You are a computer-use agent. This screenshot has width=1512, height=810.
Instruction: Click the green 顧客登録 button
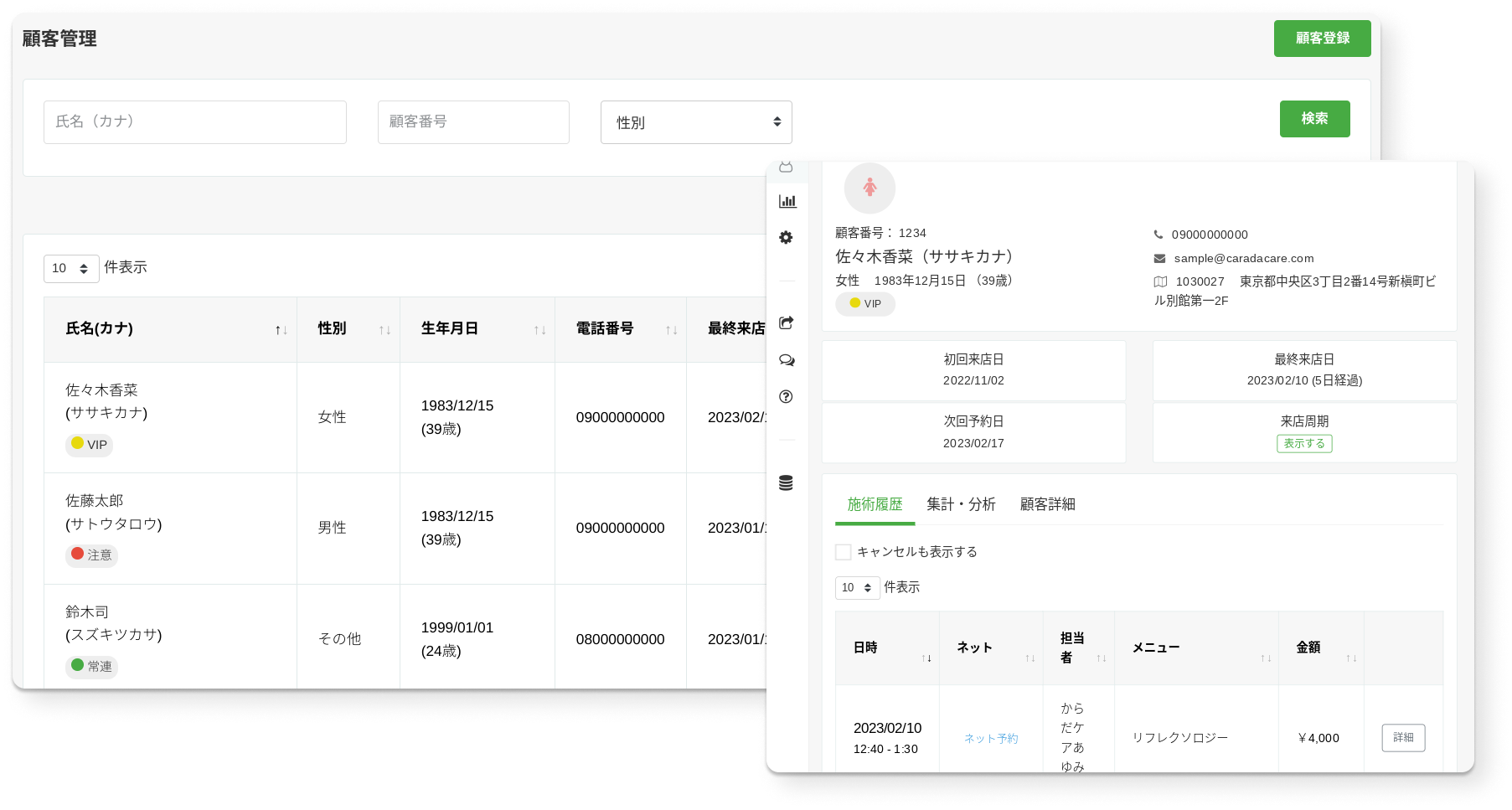pos(1322,38)
